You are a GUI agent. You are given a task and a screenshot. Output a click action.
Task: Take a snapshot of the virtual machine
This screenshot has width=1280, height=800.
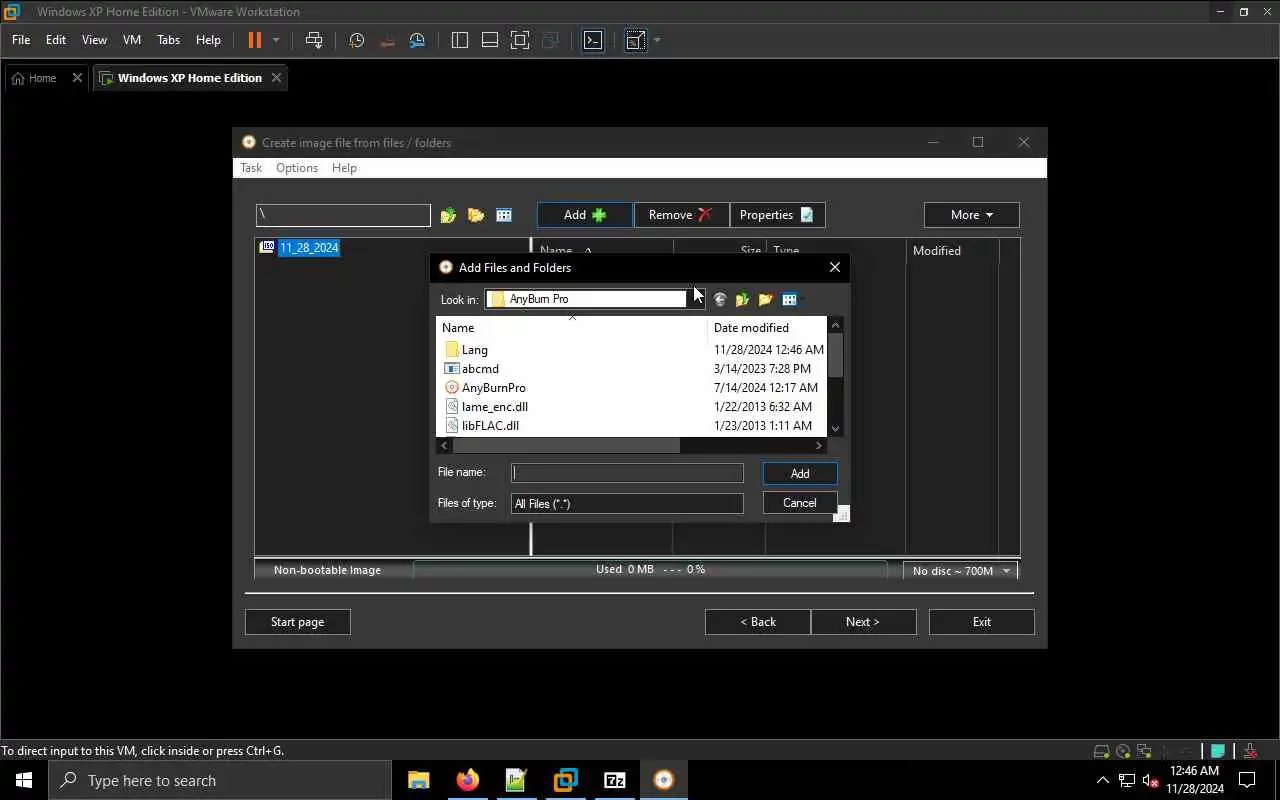(357, 40)
